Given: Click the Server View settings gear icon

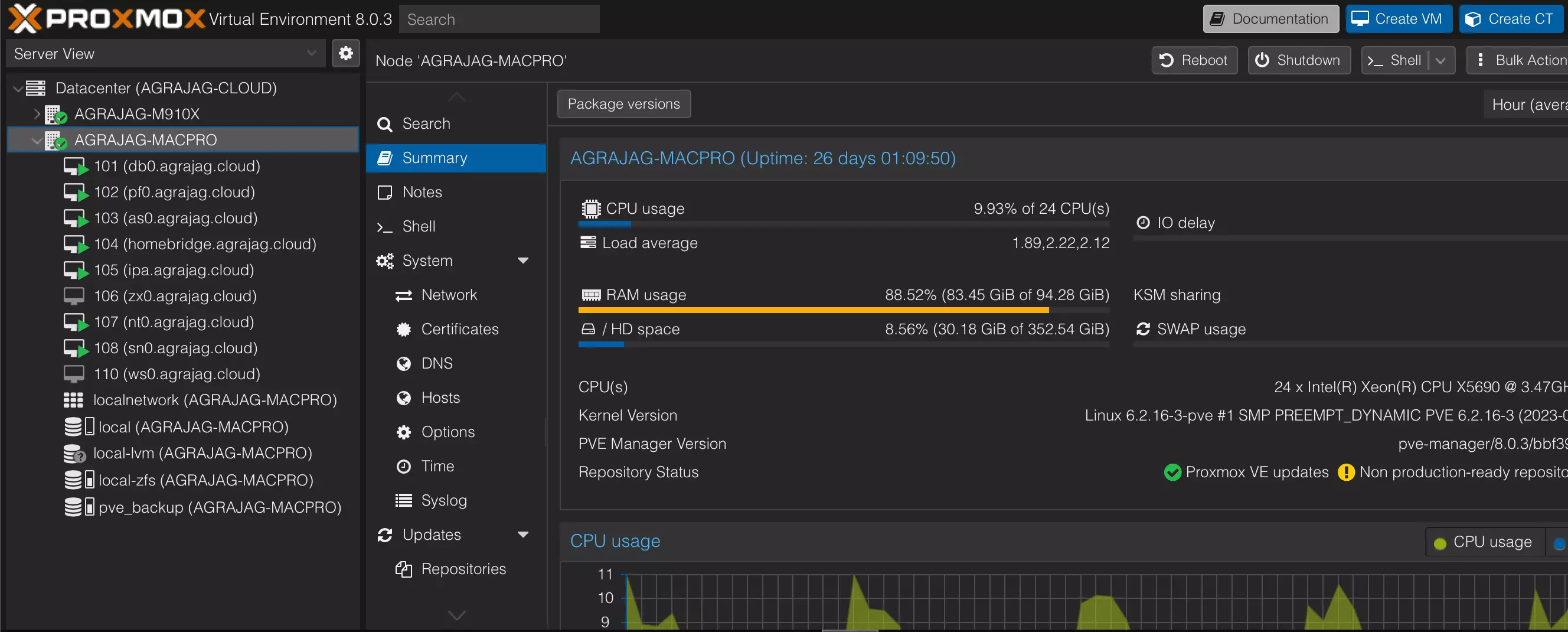Looking at the screenshot, I should [x=345, y=54].
